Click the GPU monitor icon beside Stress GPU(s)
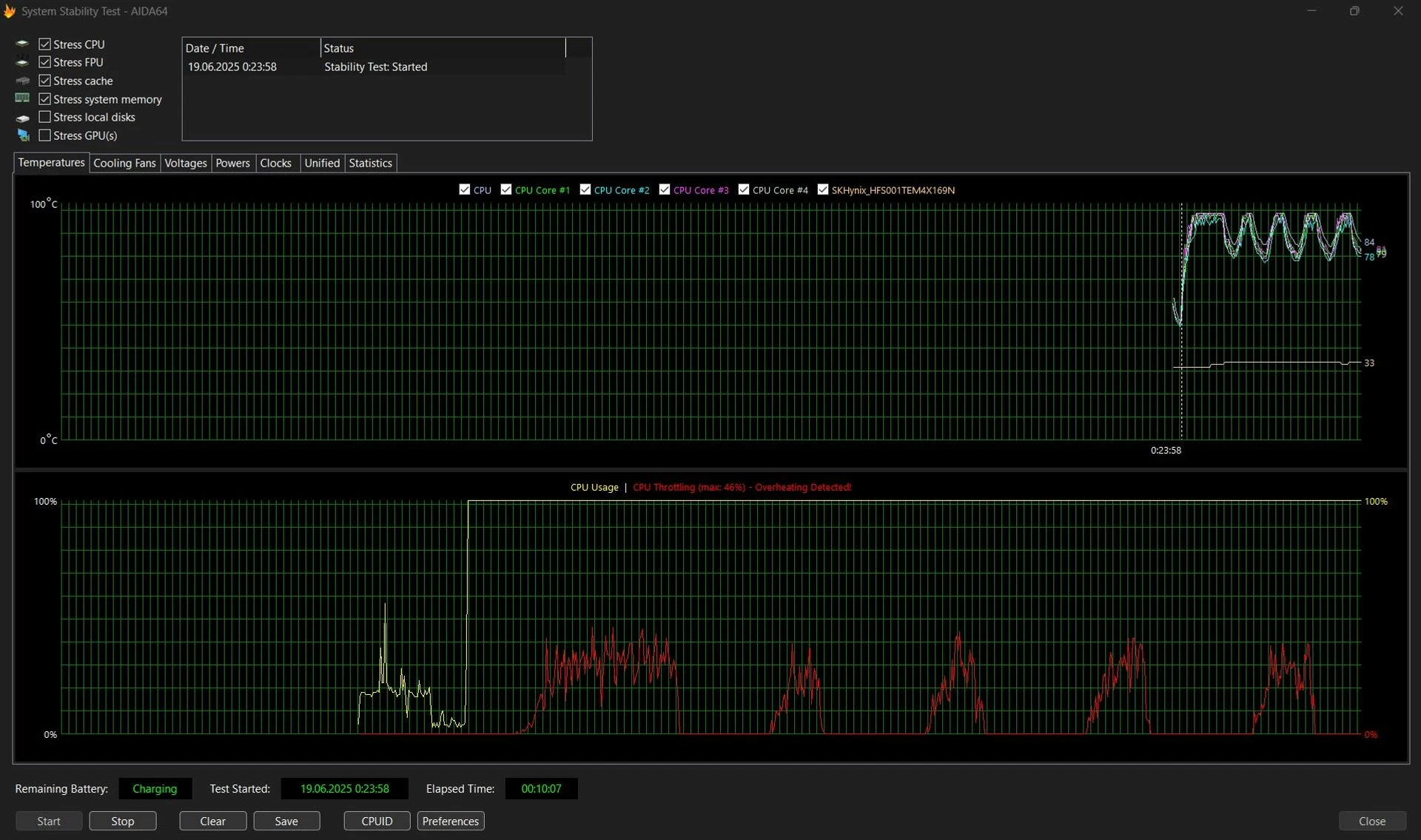Image resolution: width=1421 pixels, height=840 pixels. [x=23, y=135]
